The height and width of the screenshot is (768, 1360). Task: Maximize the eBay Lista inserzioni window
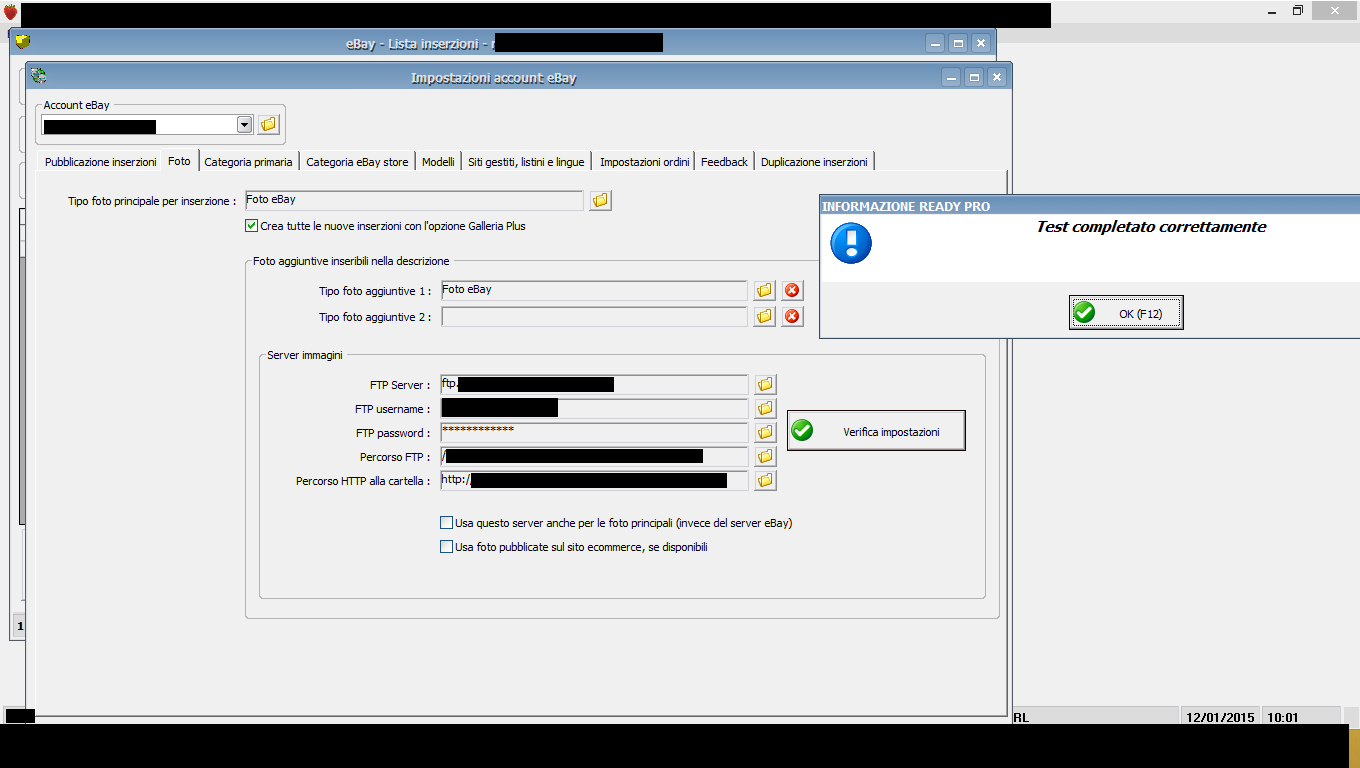pos(958,43)
